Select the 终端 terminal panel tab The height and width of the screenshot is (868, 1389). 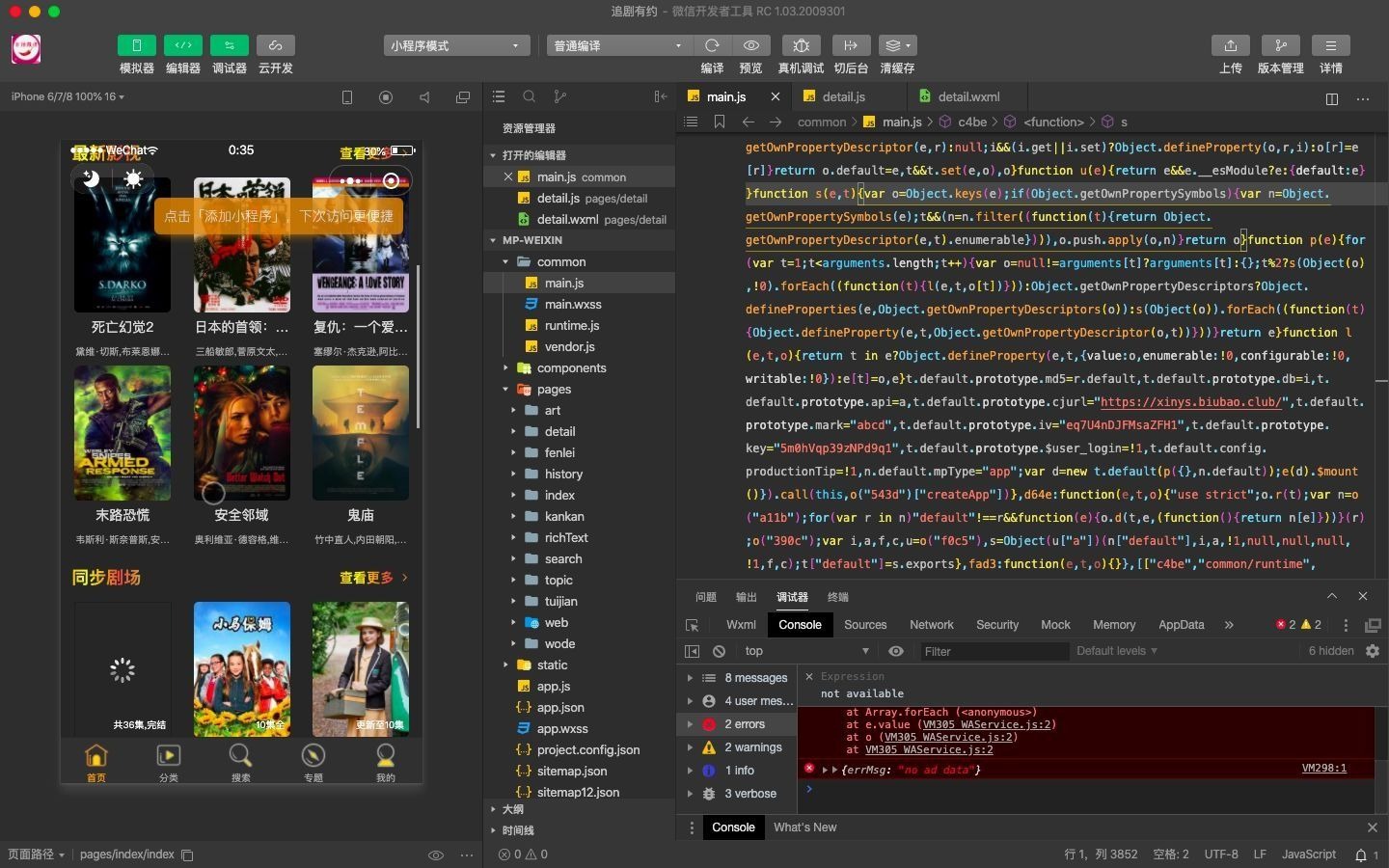pos(838,597)
